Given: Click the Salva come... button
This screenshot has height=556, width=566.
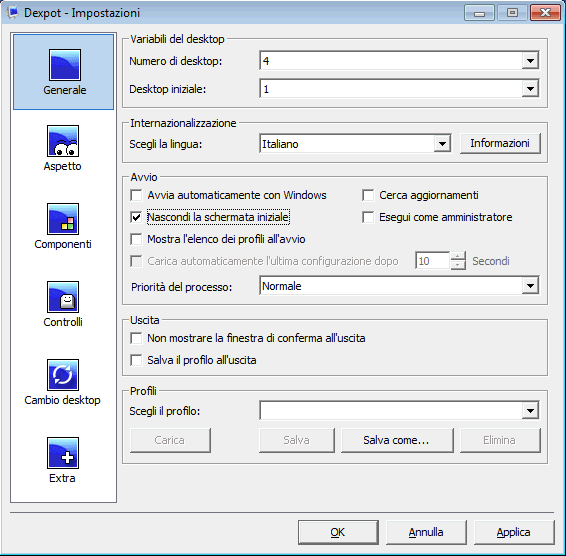Looking at the screenshot, I should tap(397, 440).
